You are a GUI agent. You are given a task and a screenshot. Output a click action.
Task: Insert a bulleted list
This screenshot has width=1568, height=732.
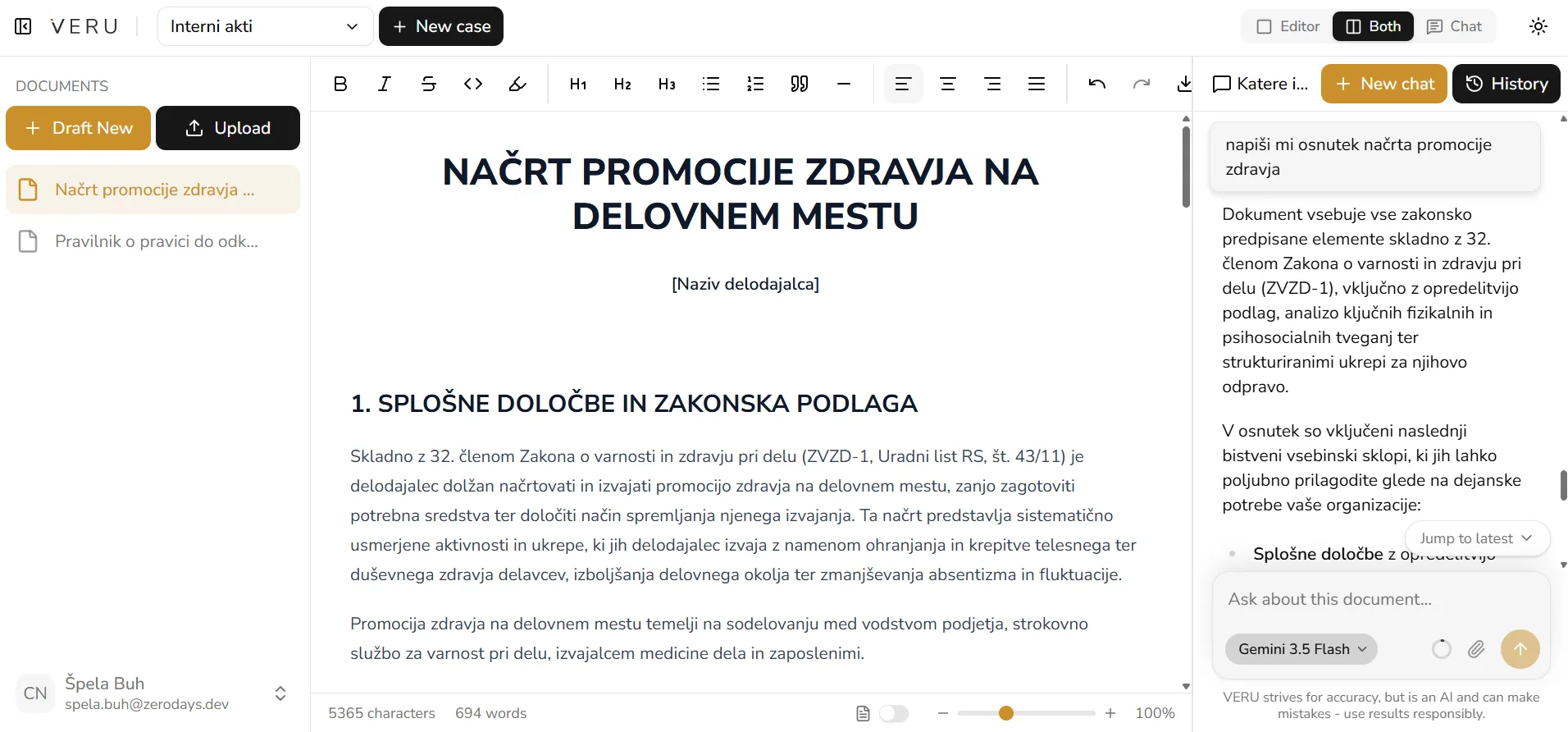(x=711, y=84)
